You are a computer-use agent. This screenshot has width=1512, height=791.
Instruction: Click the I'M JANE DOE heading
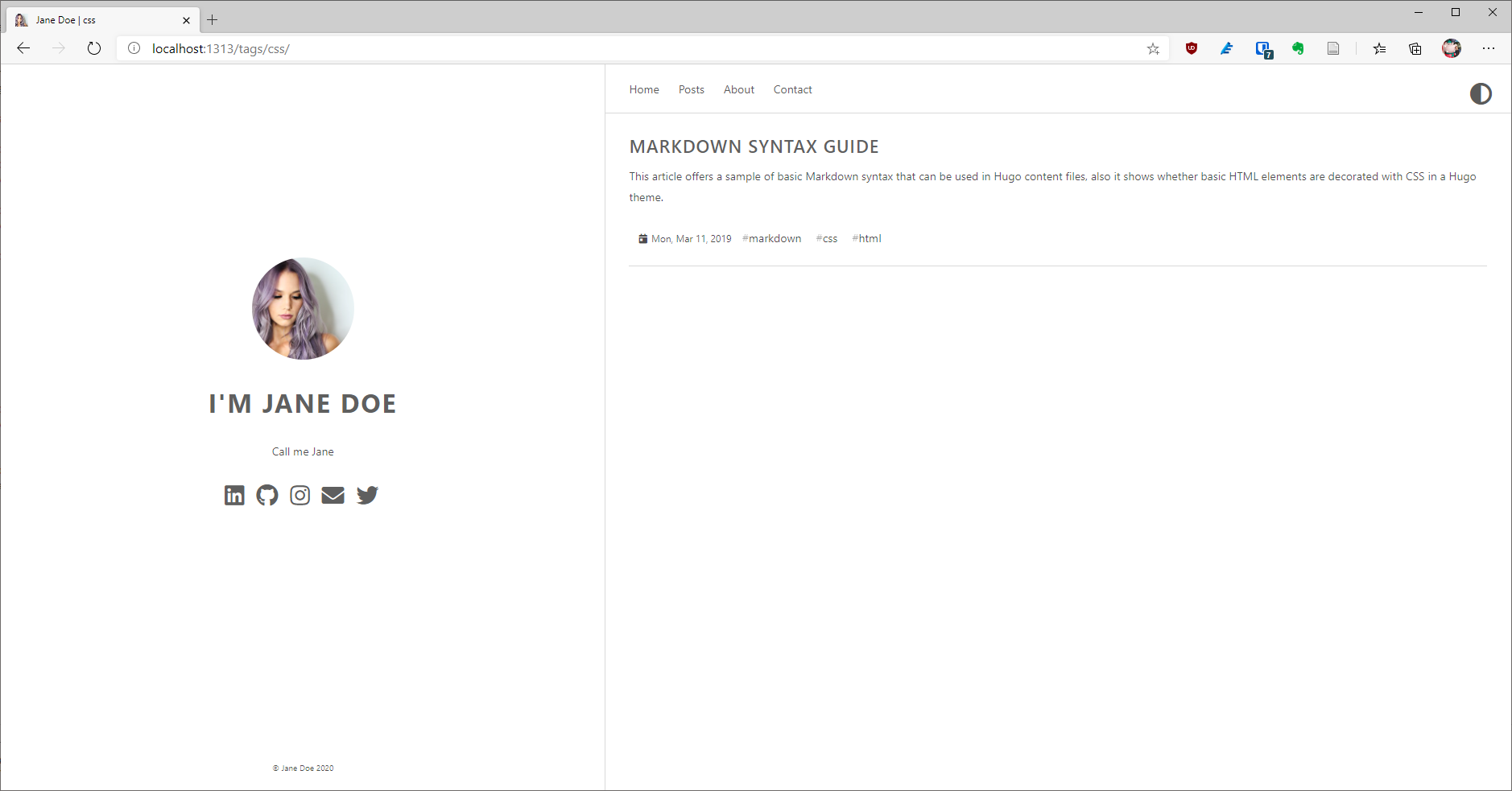click(x=303, y=403)
